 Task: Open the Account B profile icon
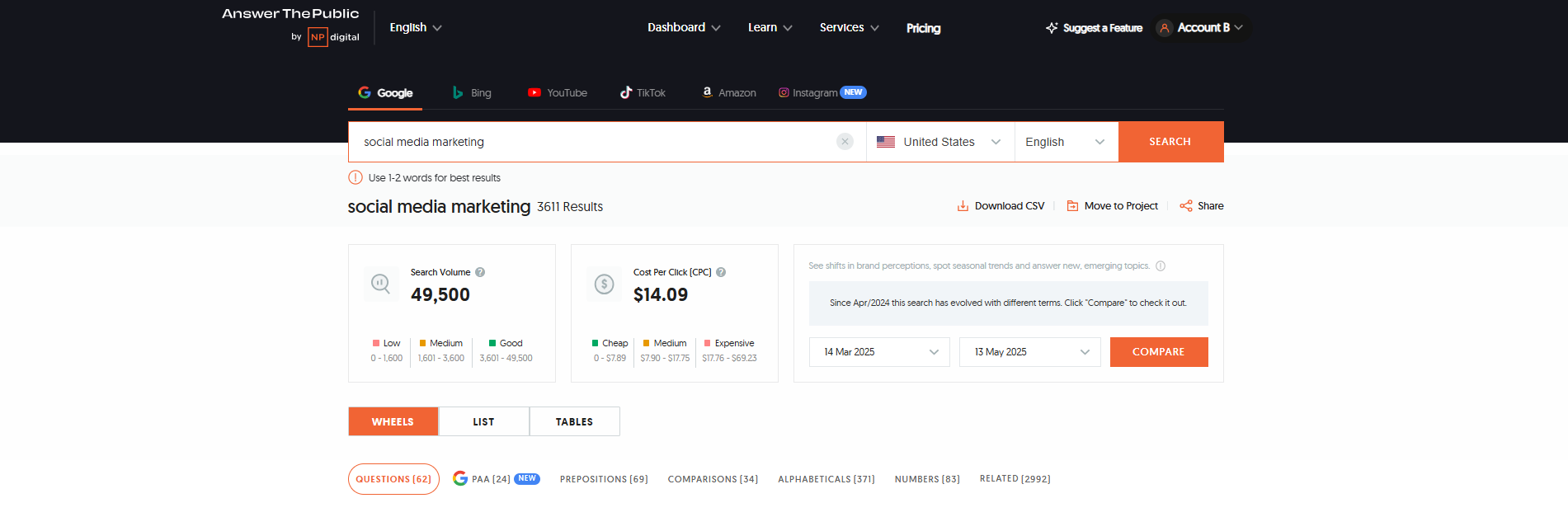(1165, 28)
